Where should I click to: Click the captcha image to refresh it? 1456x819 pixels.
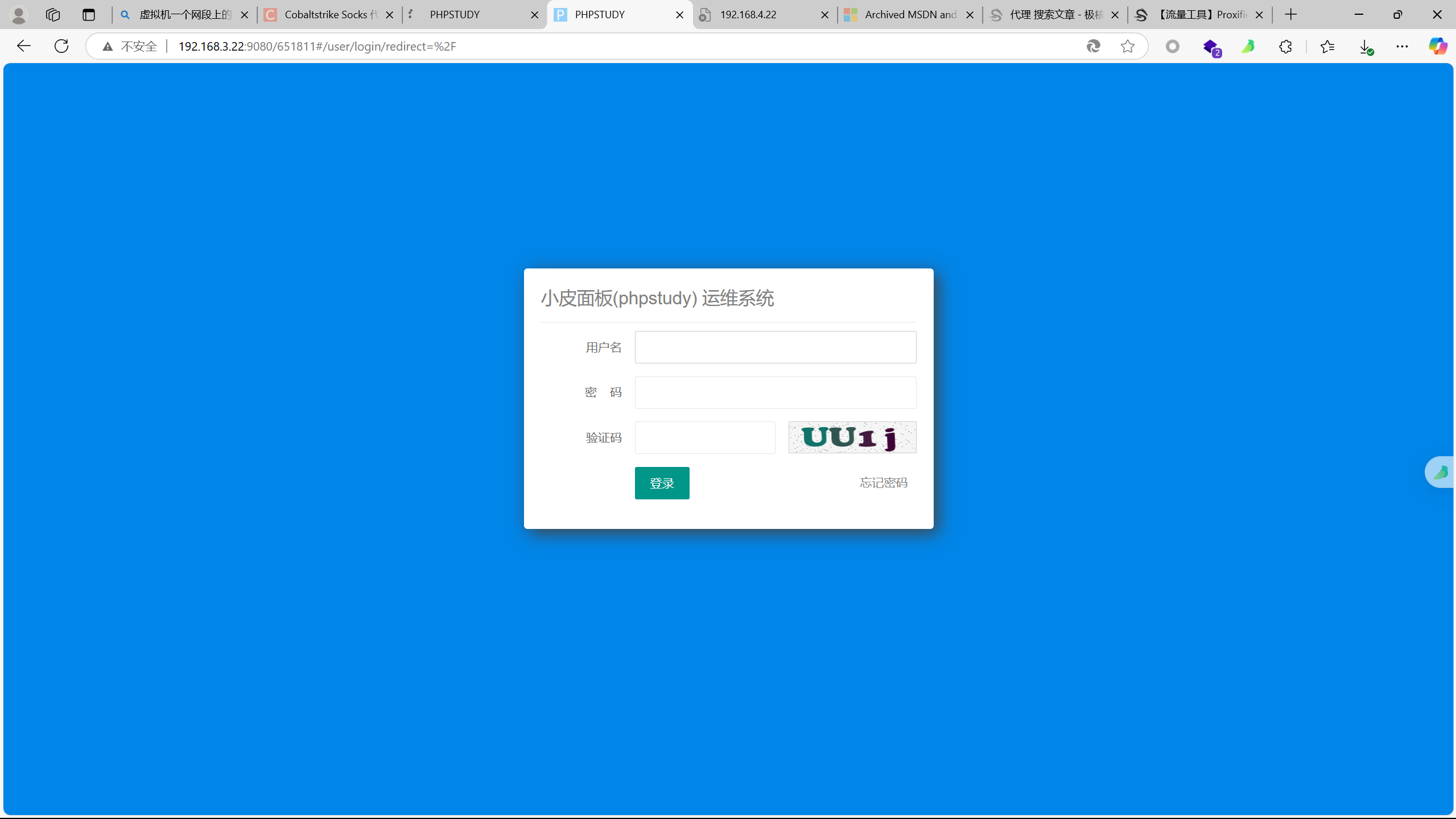tap(852, 437)
